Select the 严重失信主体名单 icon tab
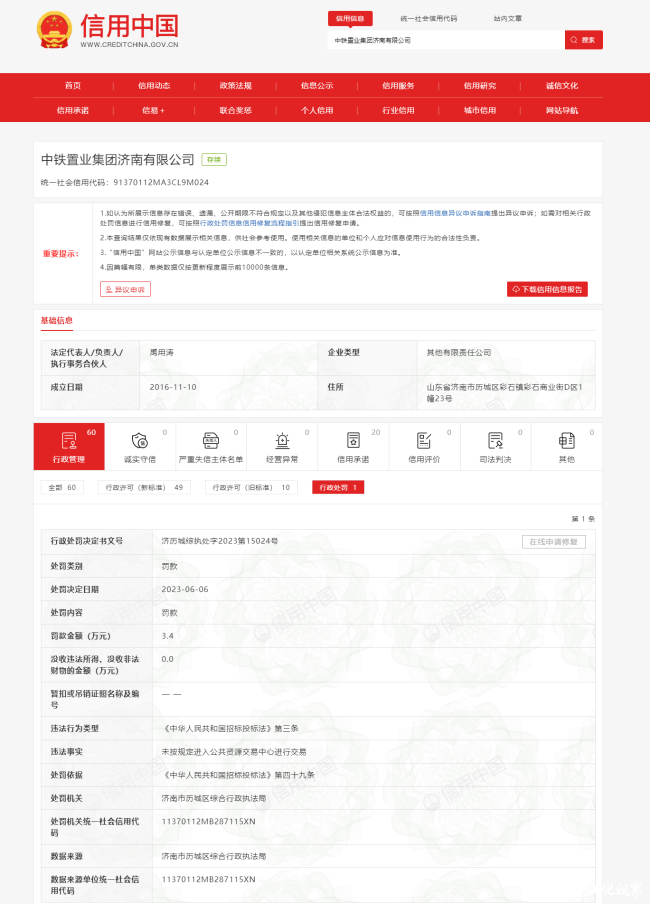The image size is (650, 904). [211, 447]
